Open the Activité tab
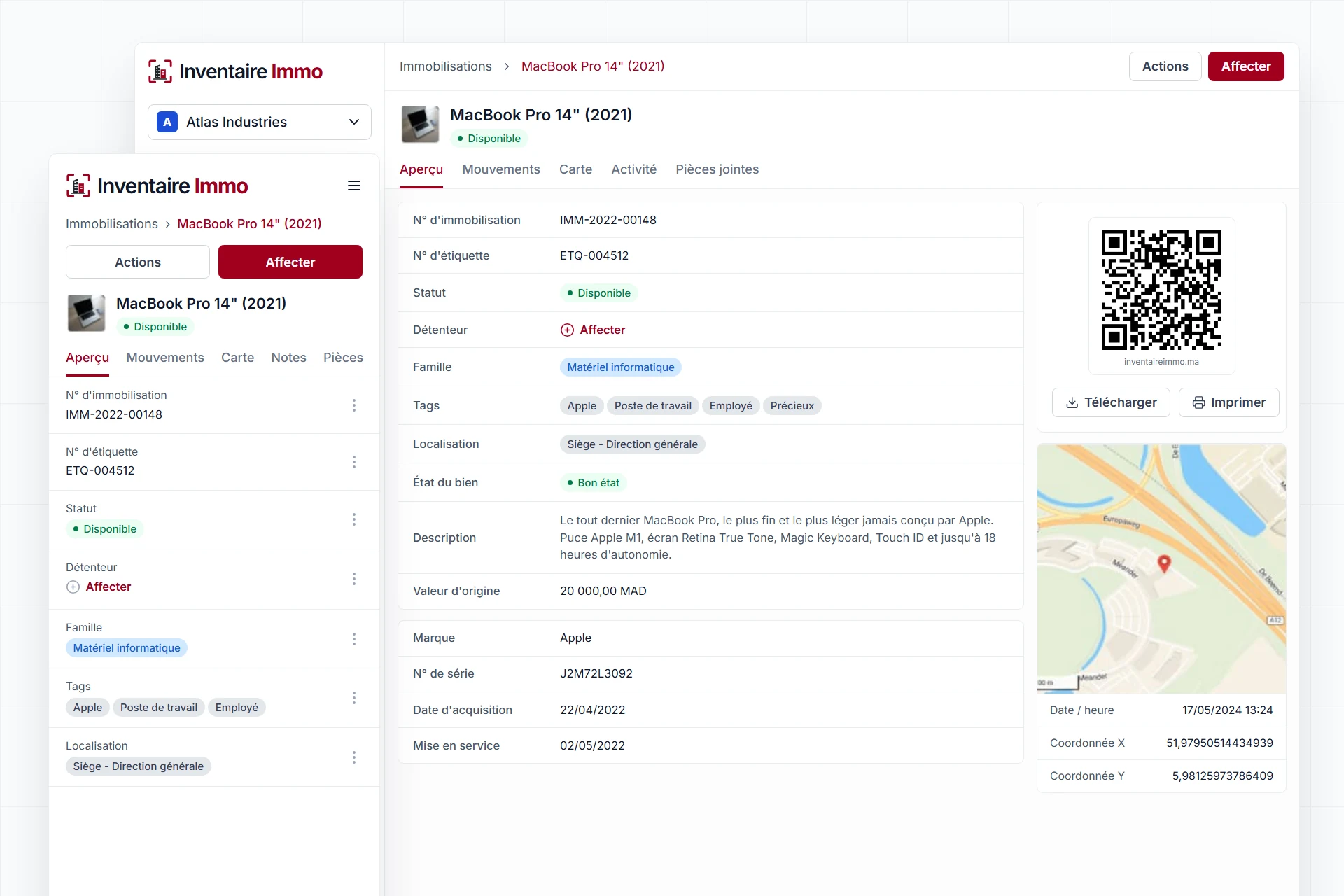The width and height of the screenshot is (1344, 896). [x=634, y=169]
